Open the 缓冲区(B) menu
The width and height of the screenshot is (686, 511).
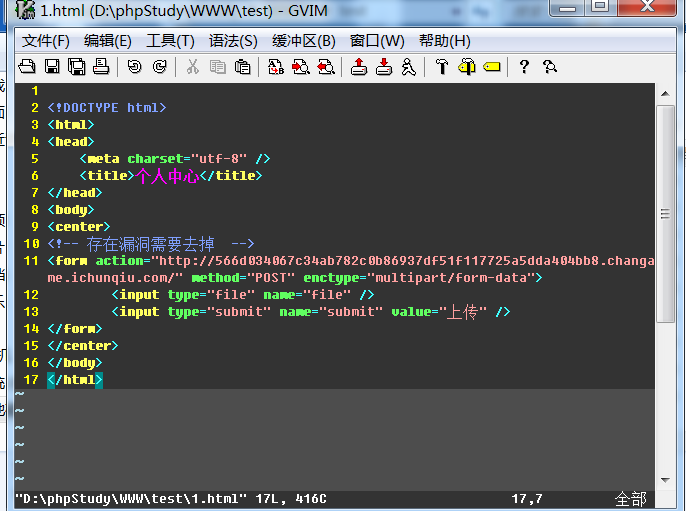[x=304, y=41]
